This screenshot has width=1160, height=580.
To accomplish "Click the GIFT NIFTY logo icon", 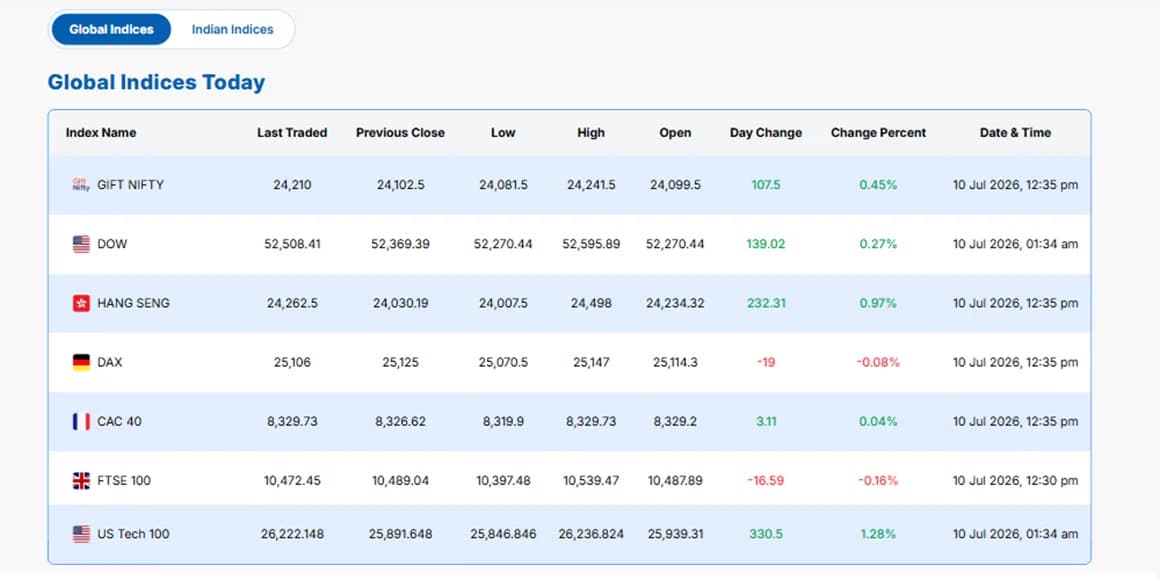I will click(81, 185).
